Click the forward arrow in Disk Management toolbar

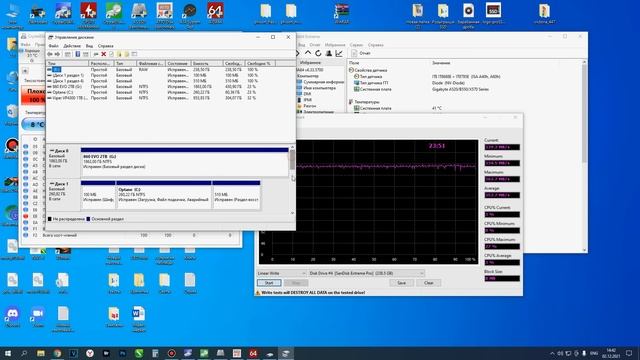click(x=57, y=54)
